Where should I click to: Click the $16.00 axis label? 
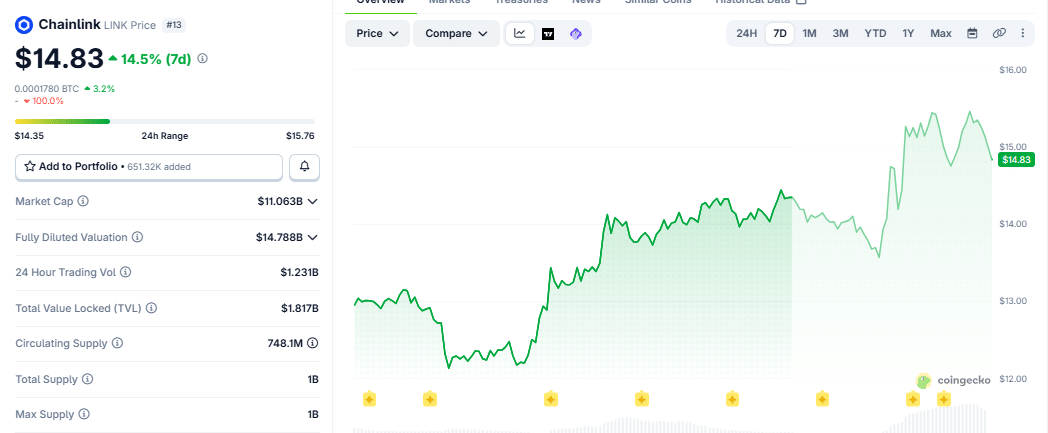pyautogui.click(x=1013, y=69)
